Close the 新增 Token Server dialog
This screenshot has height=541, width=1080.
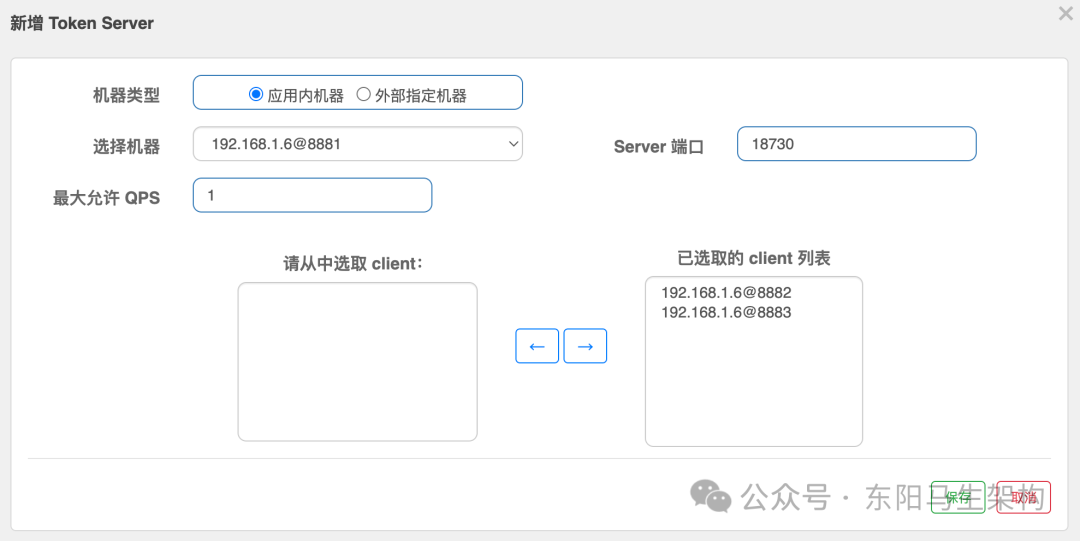tap(1066, 13)
